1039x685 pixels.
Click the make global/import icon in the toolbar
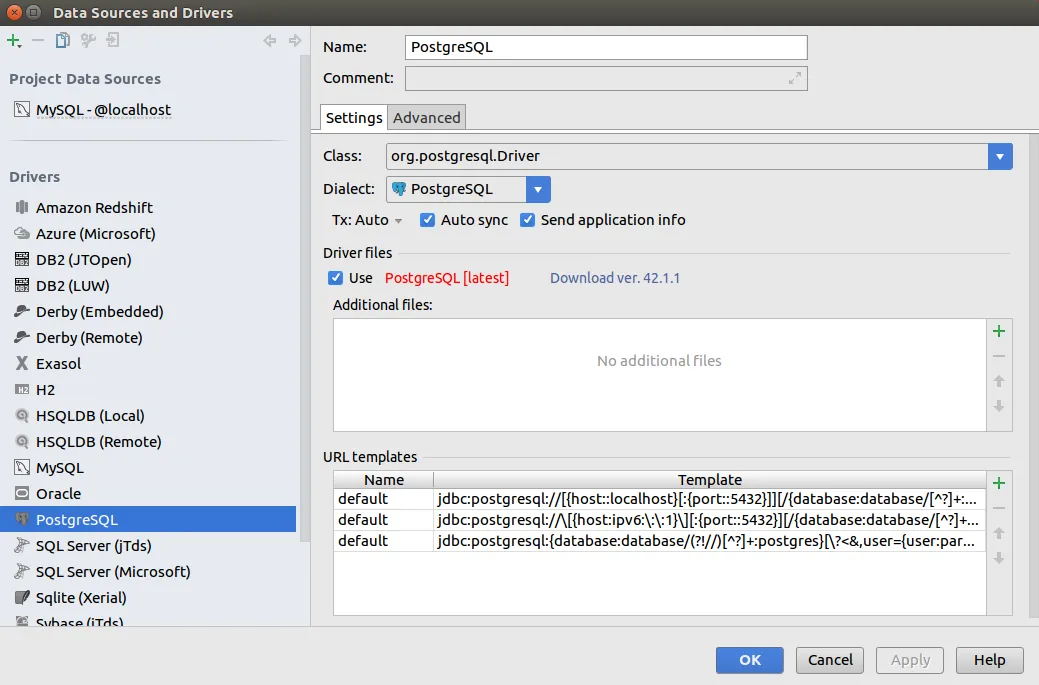(113, 40)
